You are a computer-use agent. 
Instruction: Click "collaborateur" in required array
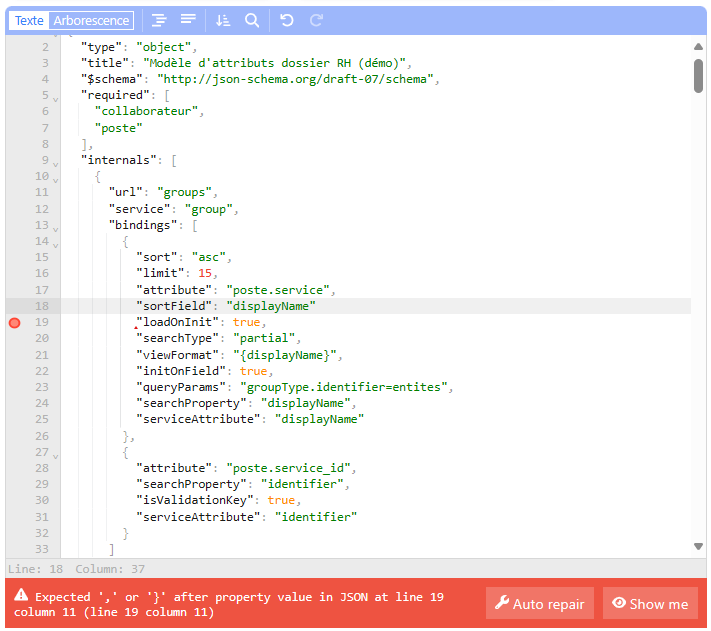point(146,112)
